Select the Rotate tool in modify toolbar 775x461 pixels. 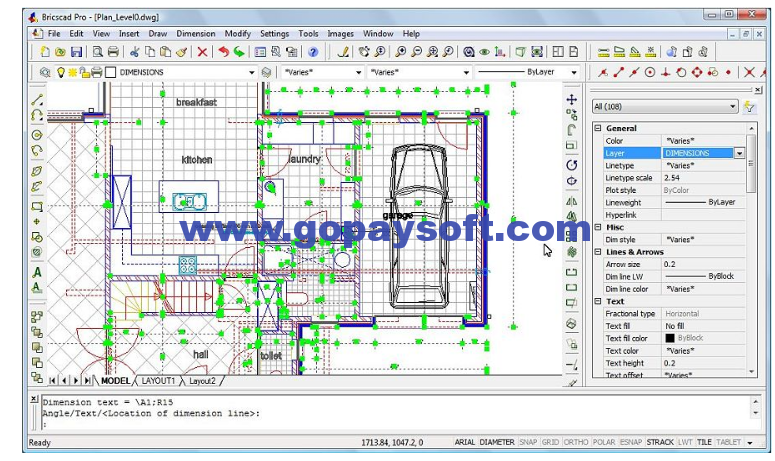571,165
